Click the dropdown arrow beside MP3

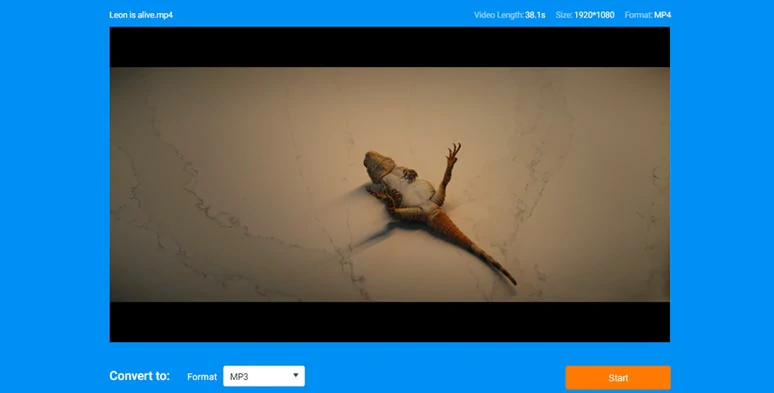pyautogui.click(x=296, y=376)
